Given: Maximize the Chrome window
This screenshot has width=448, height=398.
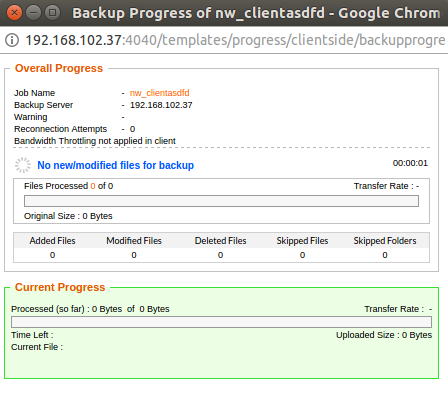Looking at the screenshot, I should [52, 13].
